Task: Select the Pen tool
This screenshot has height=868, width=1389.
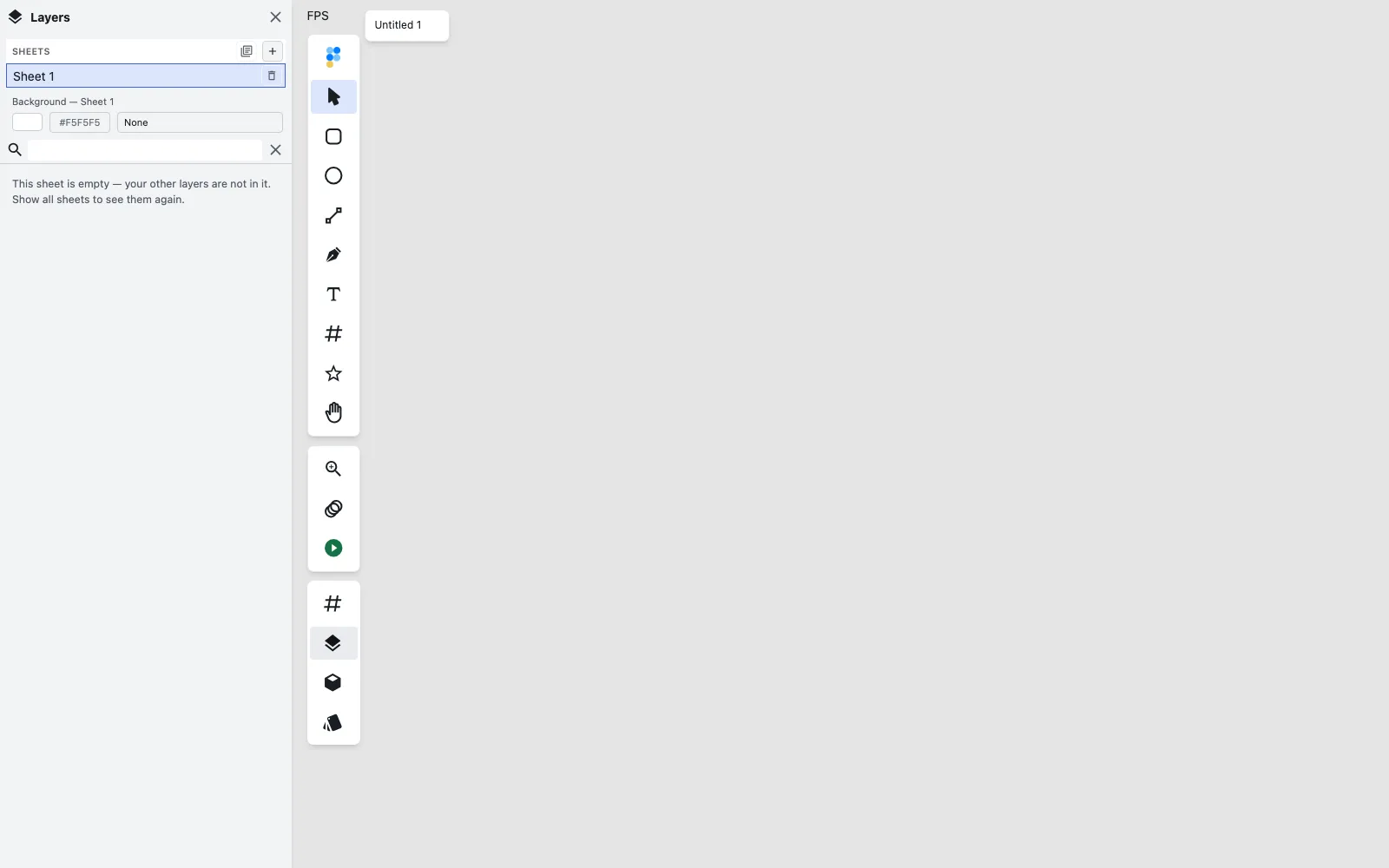Action: click(333, 255)
